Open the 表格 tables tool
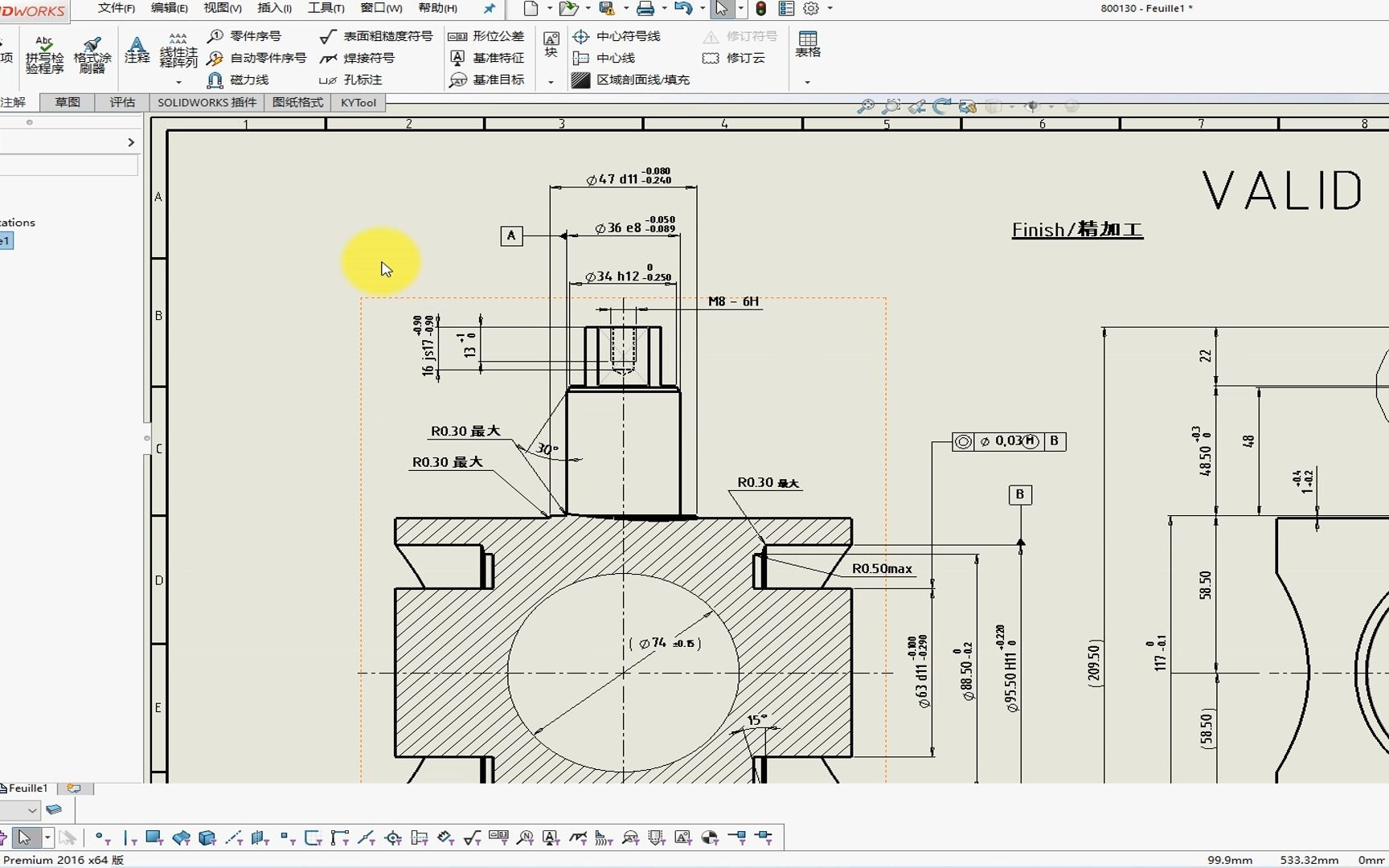The image size is (1389, 868). pyautogui.click(x=808, y=46)
